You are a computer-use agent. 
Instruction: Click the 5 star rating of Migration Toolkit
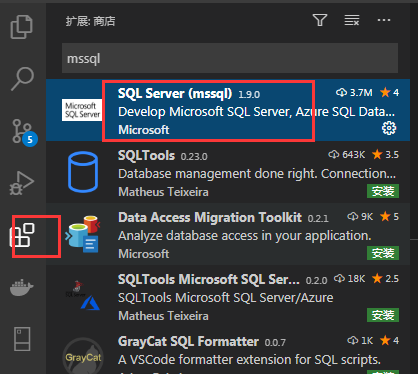point(389,217)
